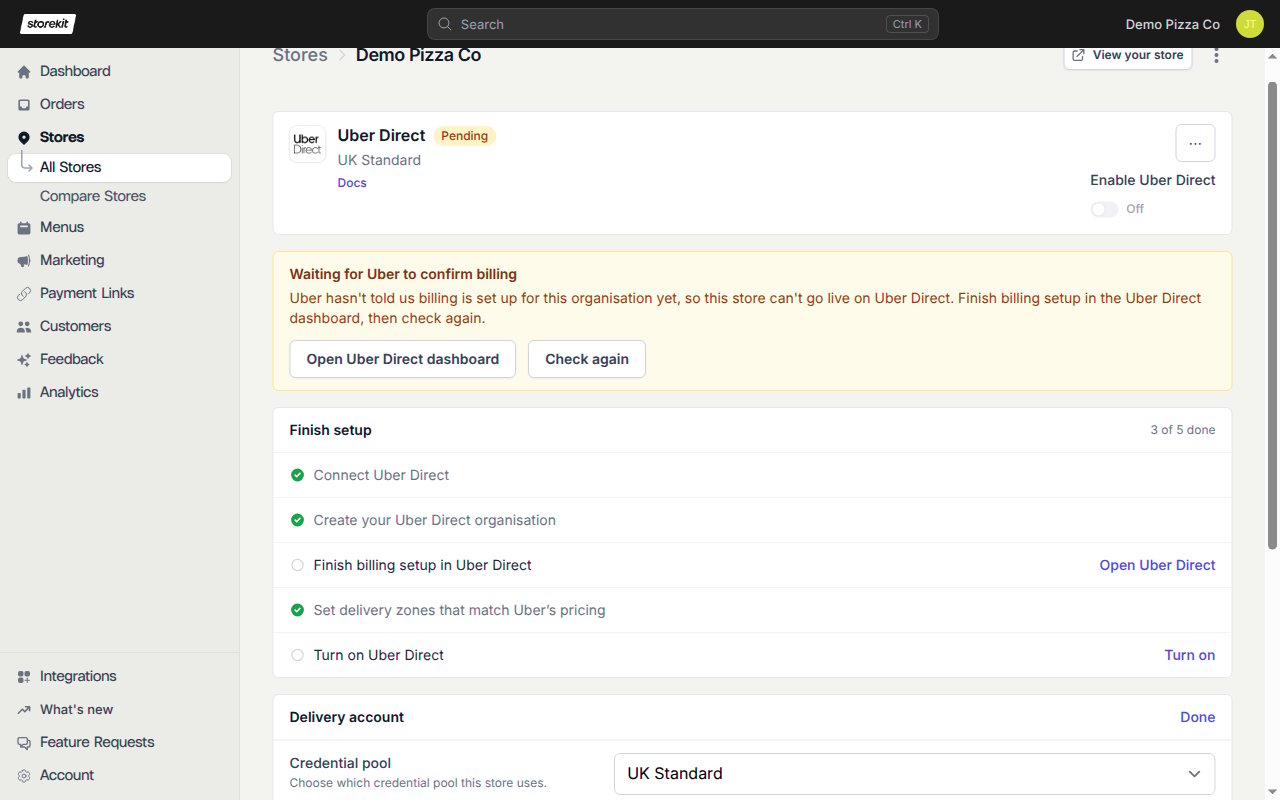Click the Feature Requests chat icon
This screenshot has width=1280, height=800.
[24, 743]
